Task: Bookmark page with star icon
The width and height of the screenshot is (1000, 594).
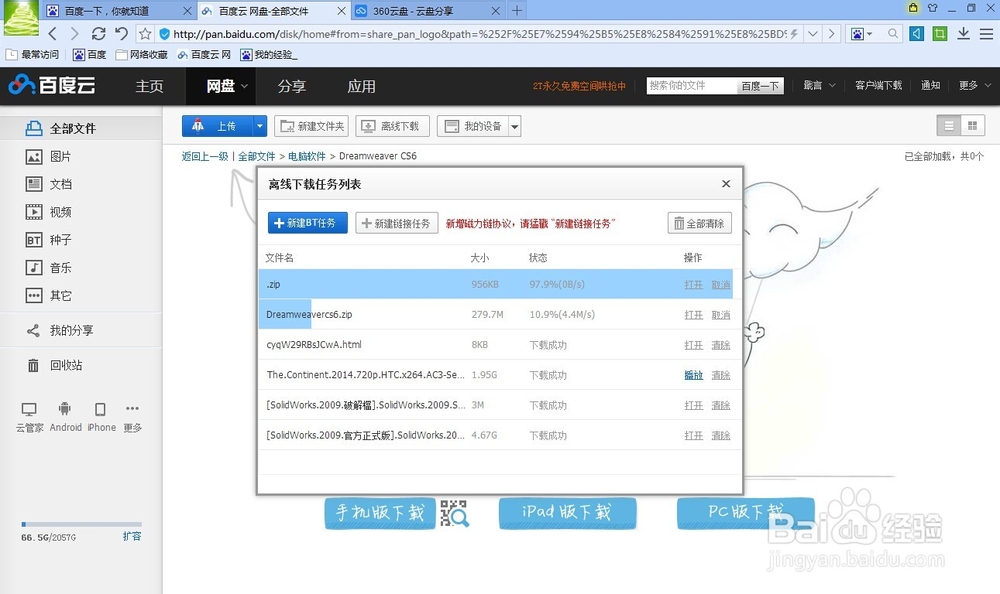Action: 145,34
